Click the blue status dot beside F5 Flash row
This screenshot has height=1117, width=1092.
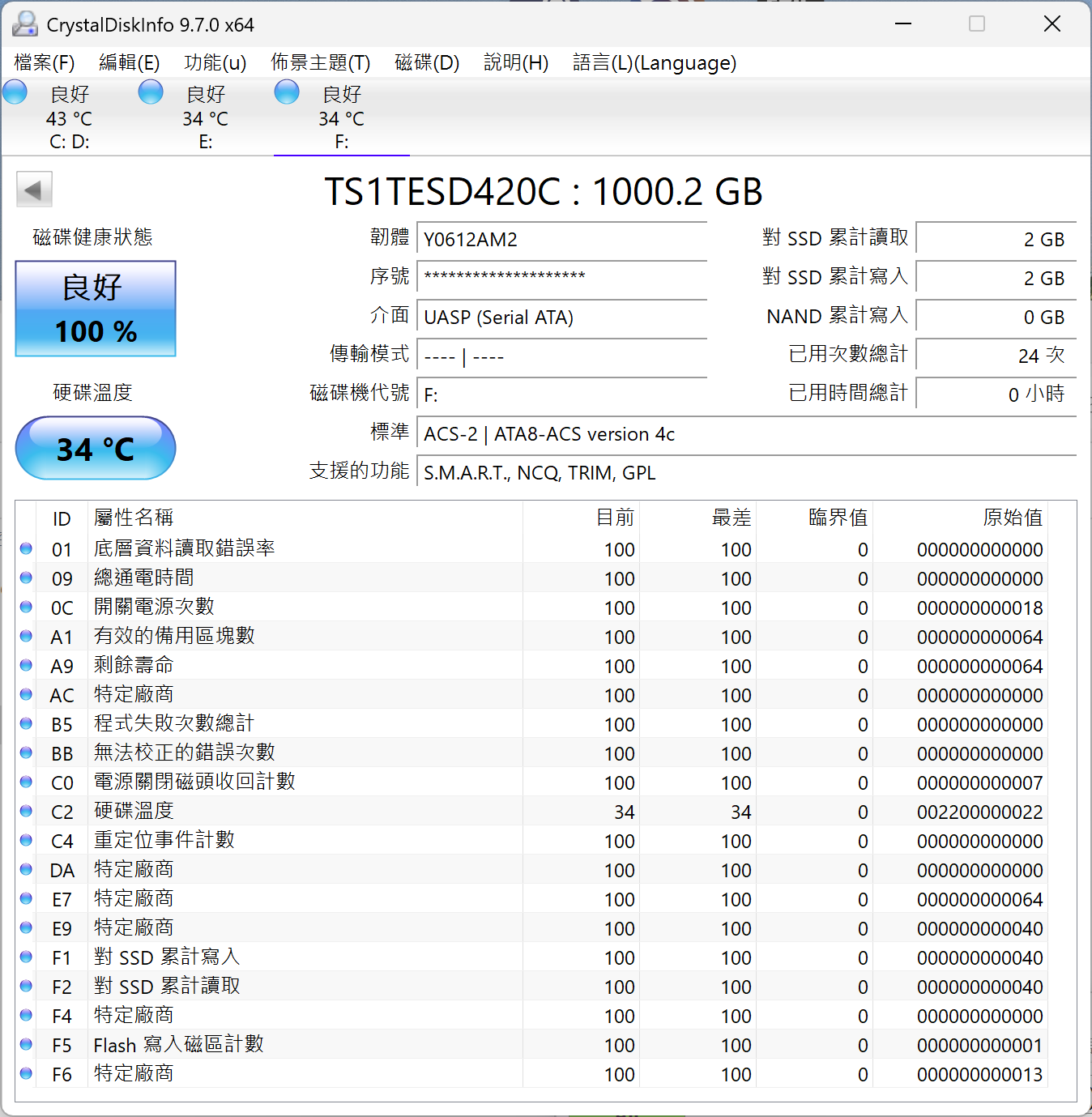pos(26,1044)
